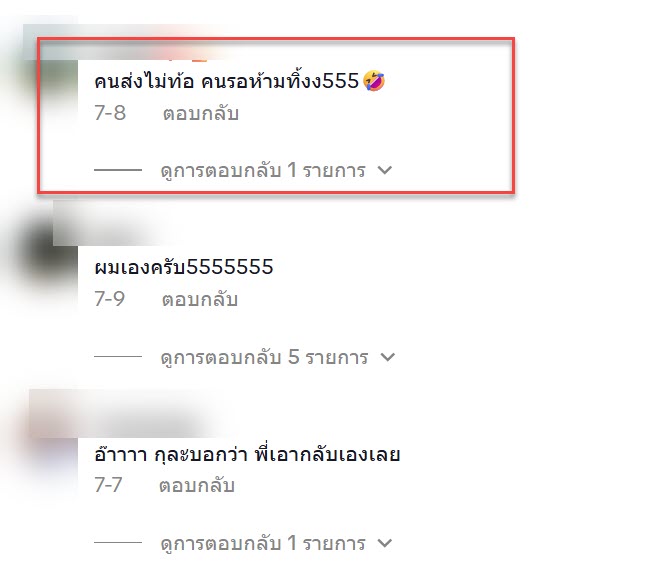Open "ดูการตอบกลับ 1 รายการ" text below 7-8 comment

click(263, 170)
